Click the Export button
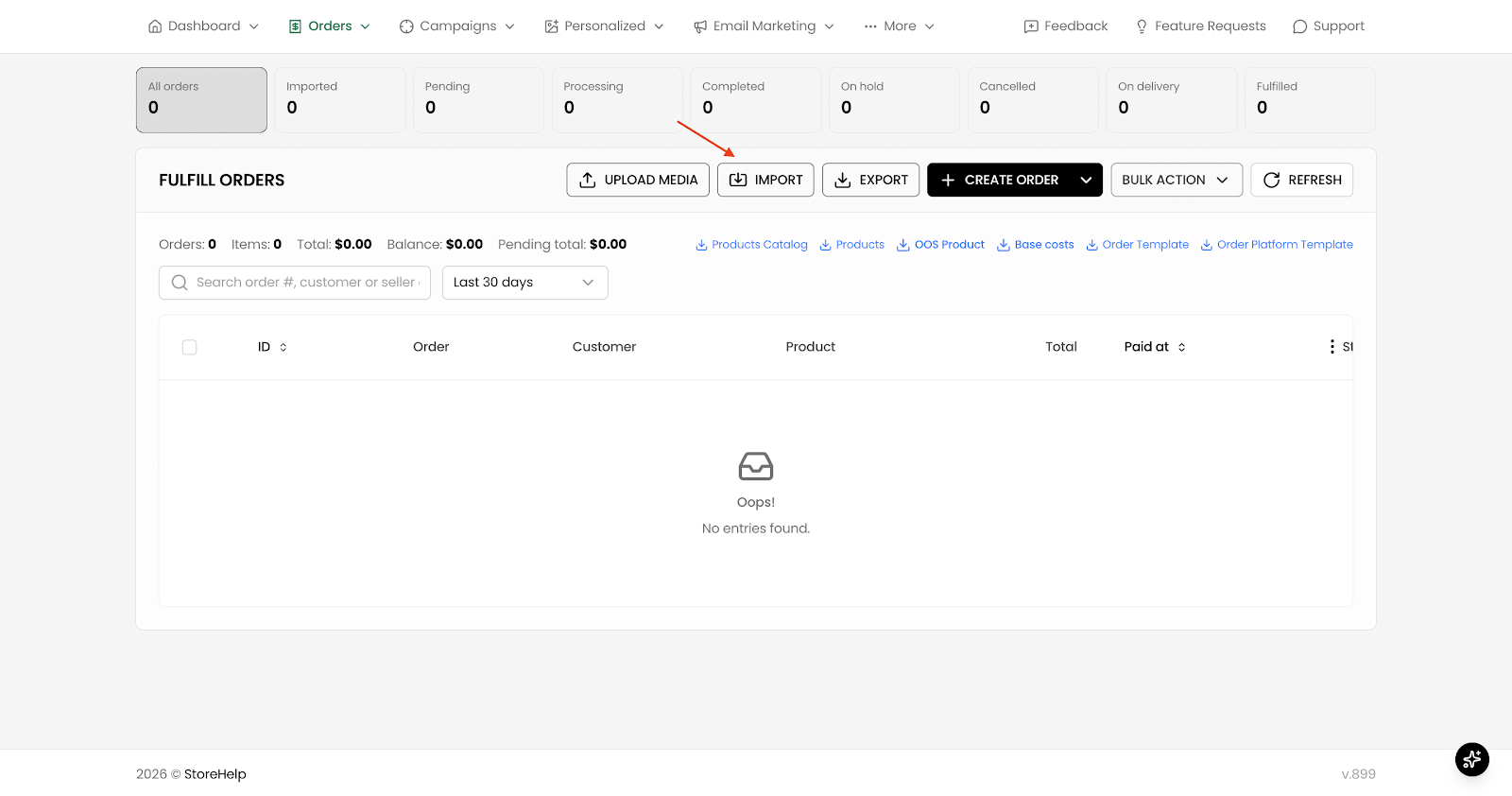Image resolution: width=1512 pixels, height=796 pixels. coord(870,180)
